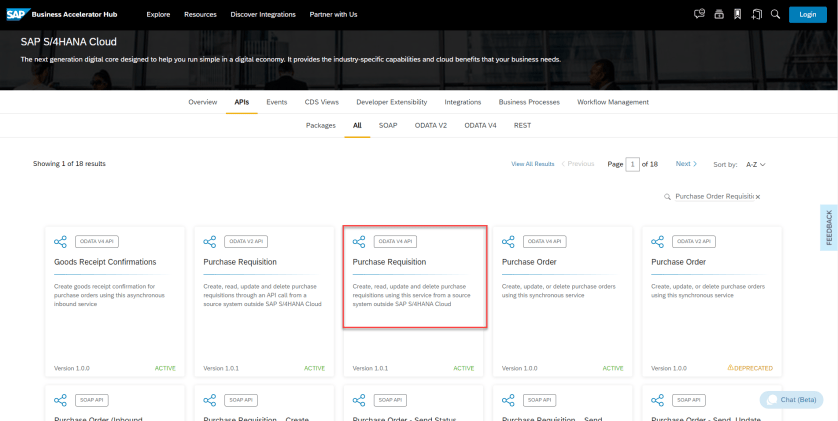Open the community chat icon in header

click(x=699, y=14)
